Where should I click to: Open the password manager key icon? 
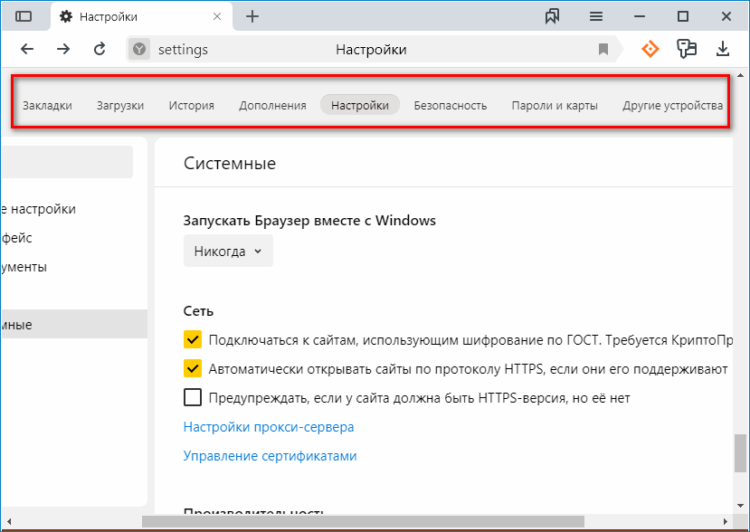point(686,49)
